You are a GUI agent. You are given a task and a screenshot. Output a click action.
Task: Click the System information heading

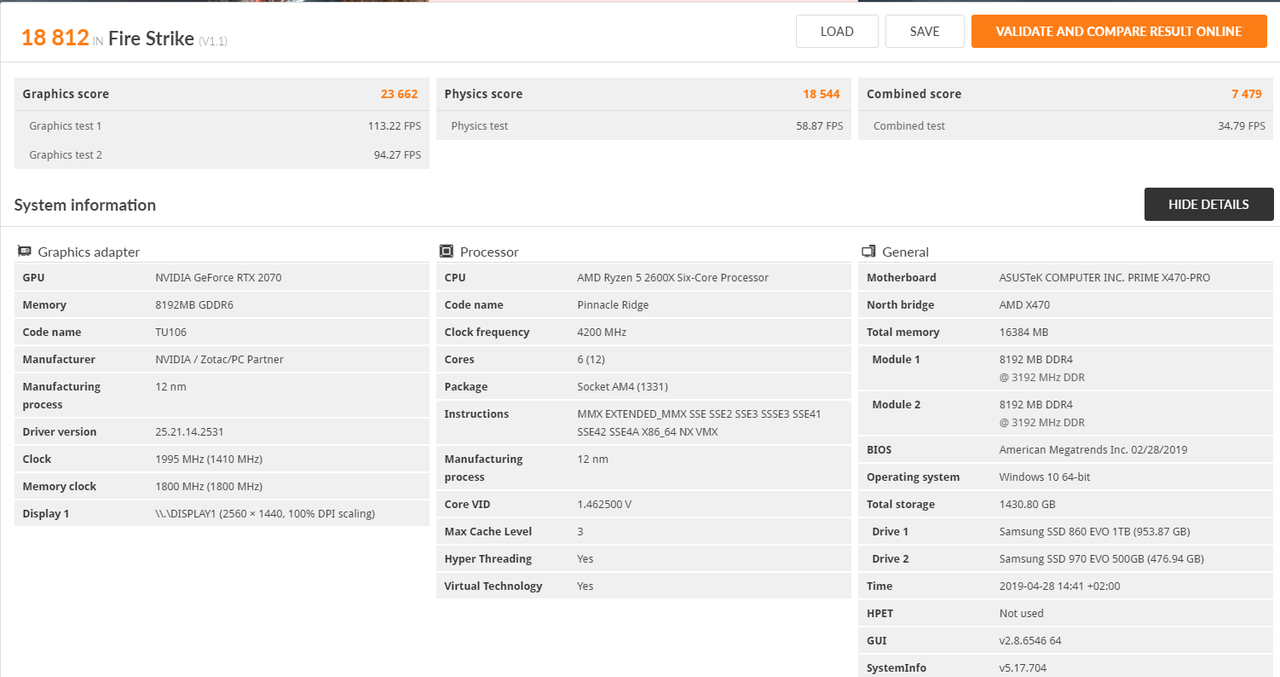pos(85,205)
